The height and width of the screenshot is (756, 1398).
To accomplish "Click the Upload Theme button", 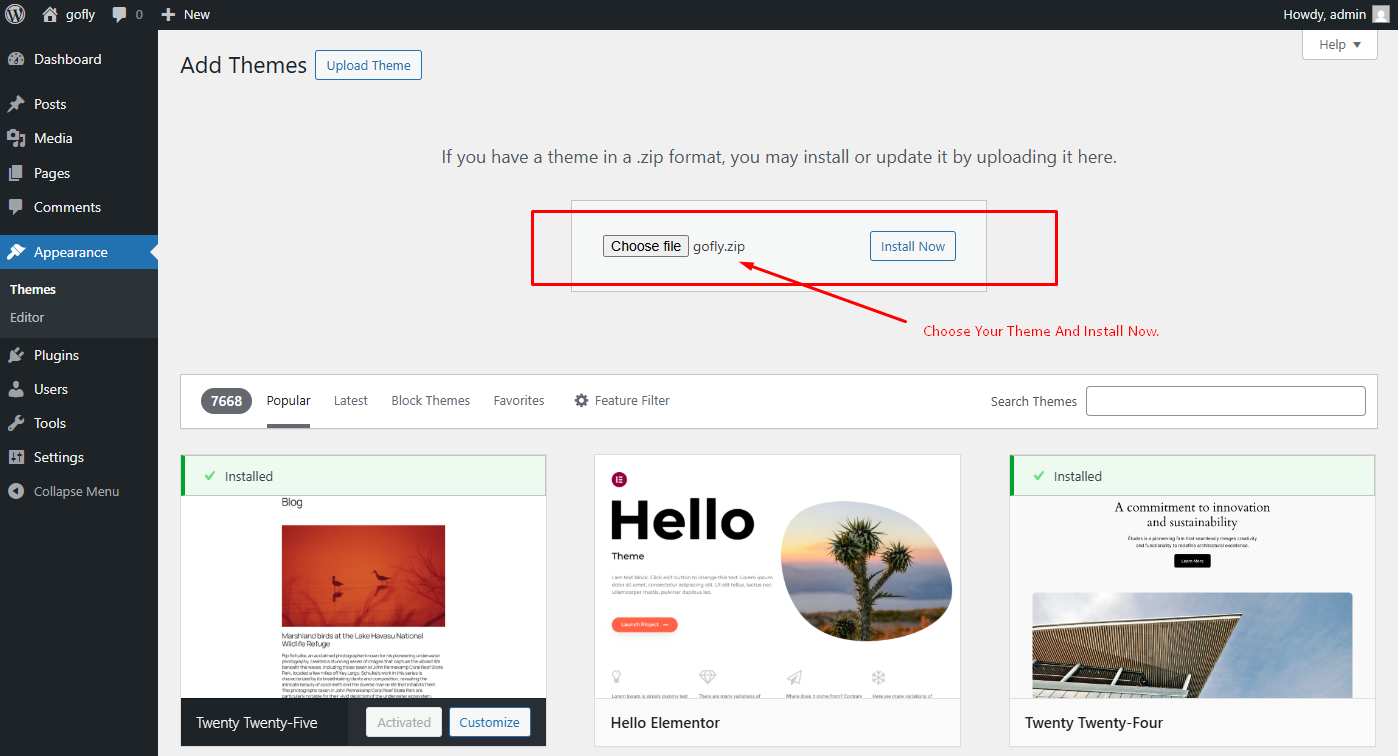I will [368, 64].
